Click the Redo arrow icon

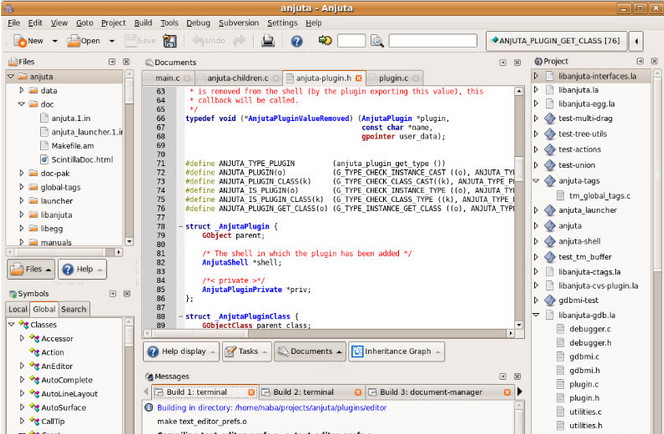pyautogui.click(x=239, y=41)
